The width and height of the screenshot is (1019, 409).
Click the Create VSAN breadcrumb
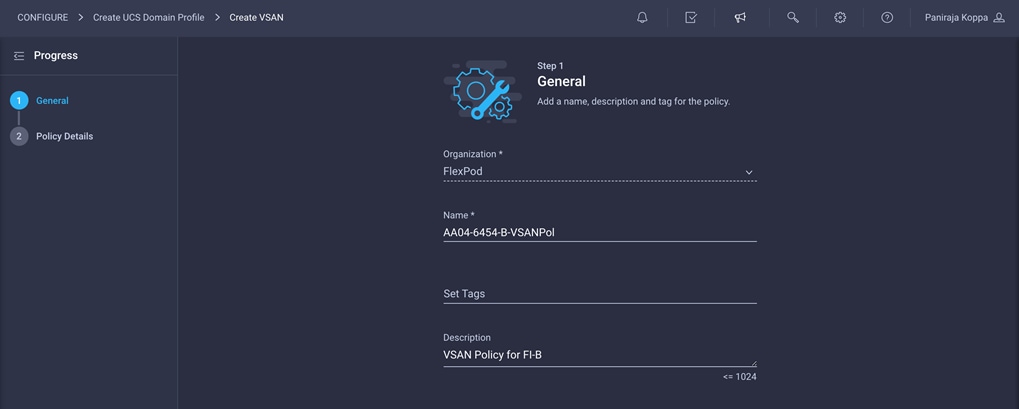(x=256, y=18)
